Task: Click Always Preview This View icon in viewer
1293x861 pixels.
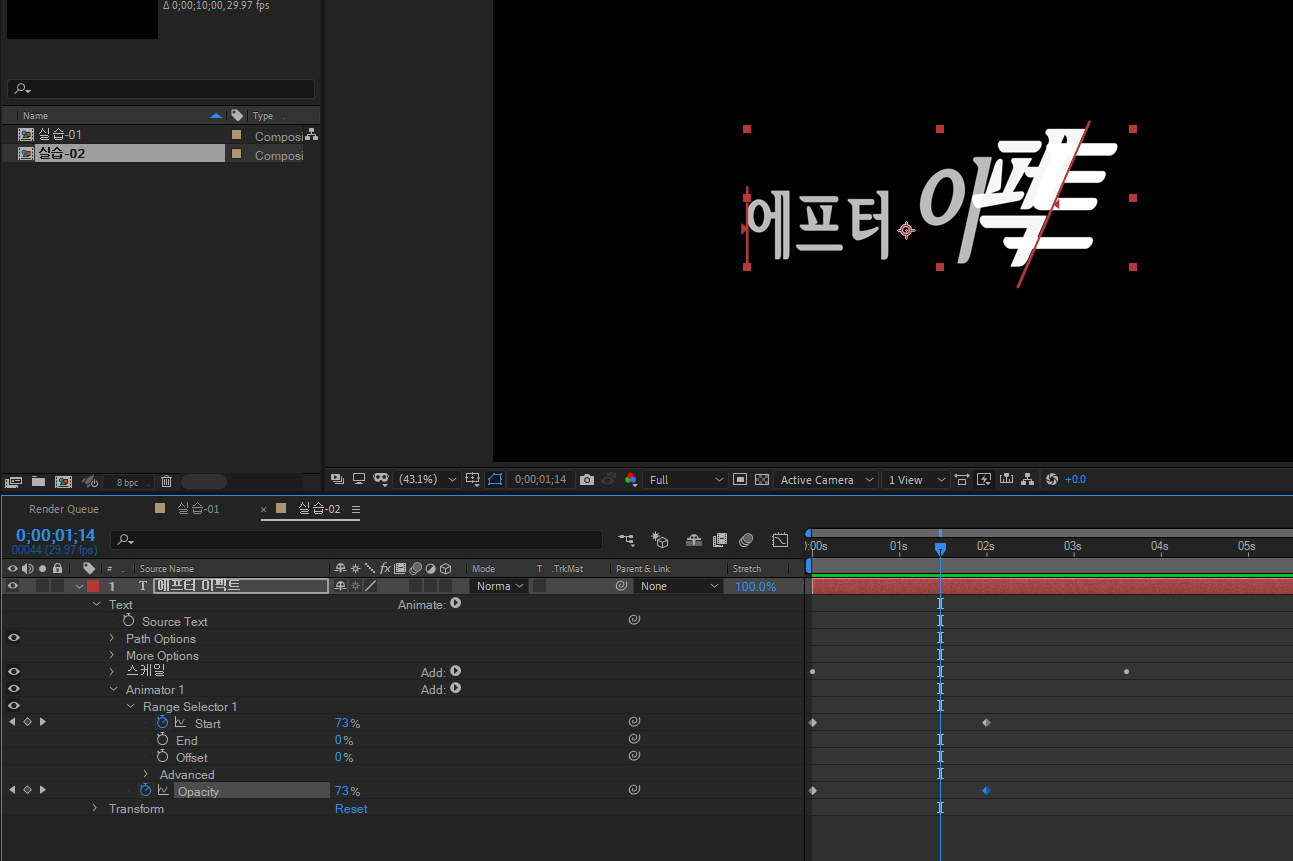Action: pyautogui.click(x=337, y=480)
